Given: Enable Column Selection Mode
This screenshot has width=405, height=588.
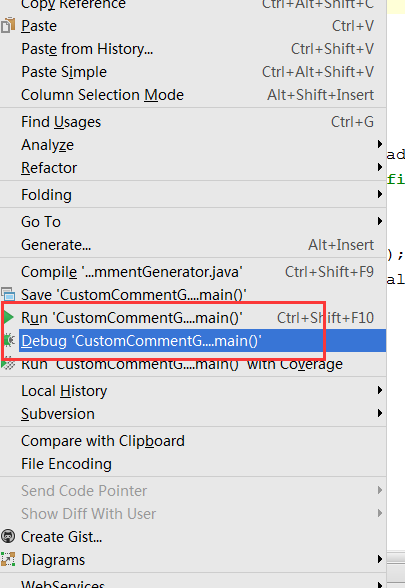Looking at the screenshot, I should point(193,95).
